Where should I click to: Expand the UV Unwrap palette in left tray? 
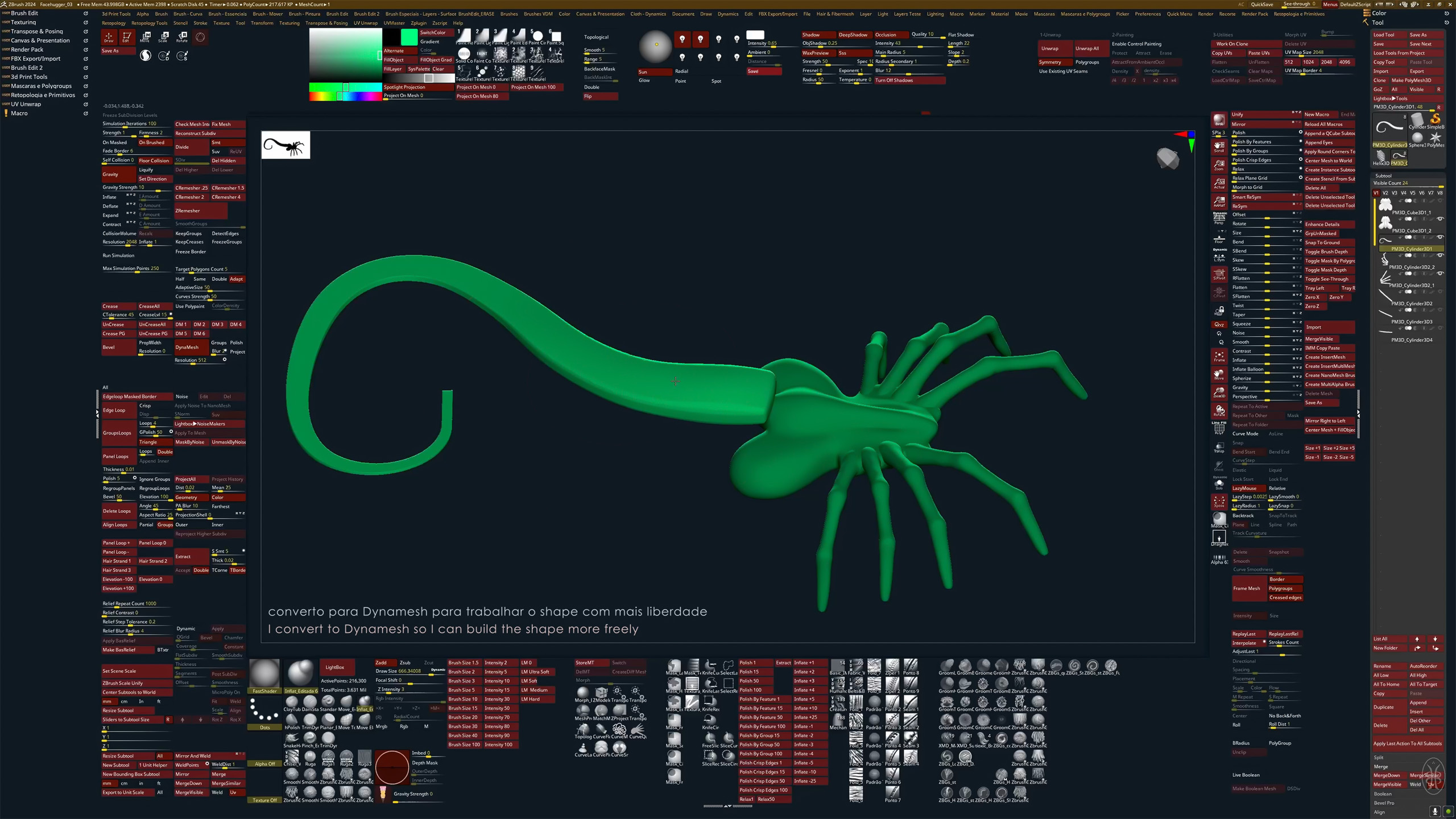click(x=26, y=104)
